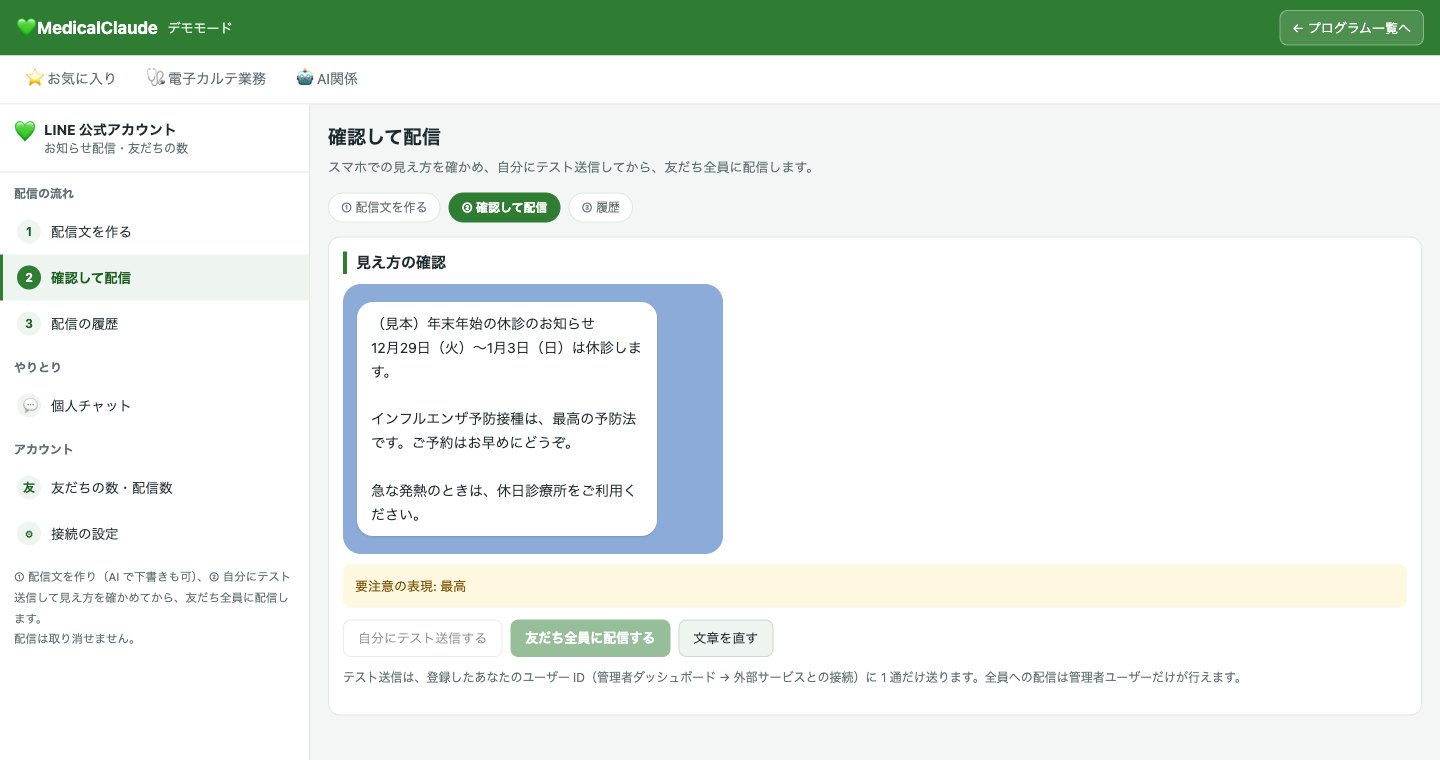This screenshot has width=1440, height=760.
Task: Click step 1 circle beside 配信文を作る
Action: click(x=29, y=232)
